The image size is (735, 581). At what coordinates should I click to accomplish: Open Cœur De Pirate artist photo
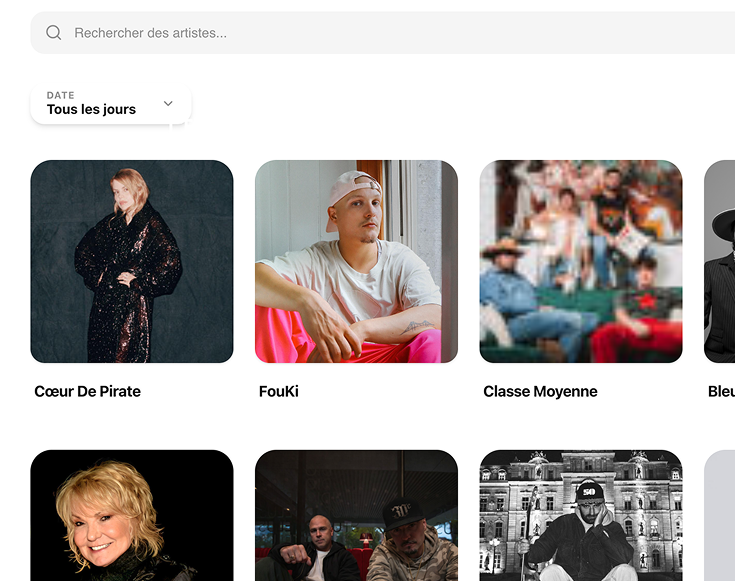pyautogui.click(x=132, y=261)
